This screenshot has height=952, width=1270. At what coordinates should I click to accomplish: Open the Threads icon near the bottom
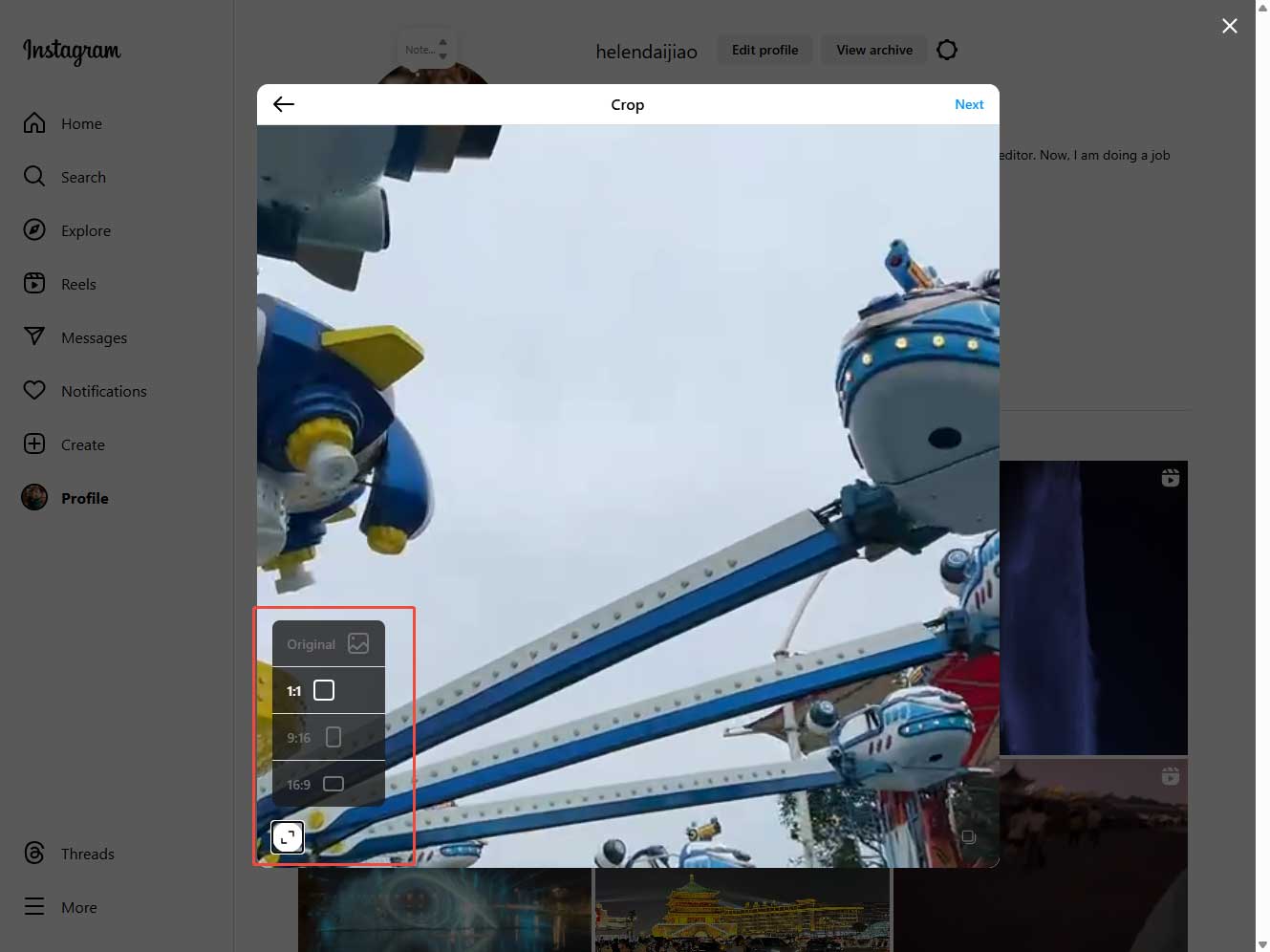[34, 853]
